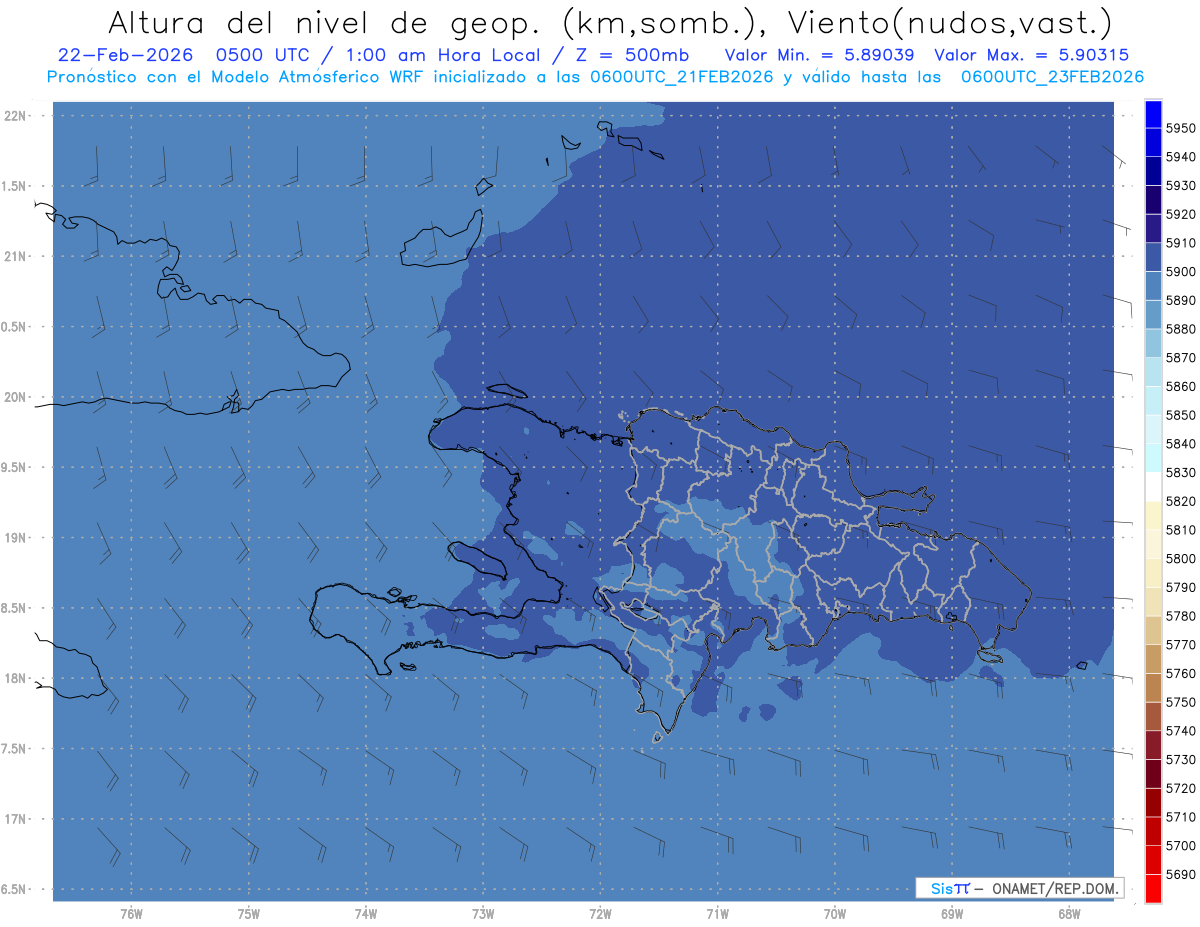Viewport: 1200px width, 927px height.
Task: Click the 5690 colorbar label
Action: click(x=1180, y=874)
